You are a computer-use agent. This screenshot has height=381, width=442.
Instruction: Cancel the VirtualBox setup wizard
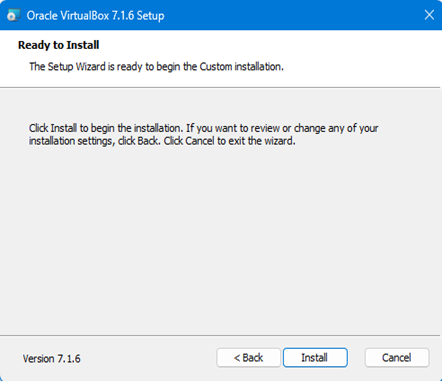tap(397, 358)
